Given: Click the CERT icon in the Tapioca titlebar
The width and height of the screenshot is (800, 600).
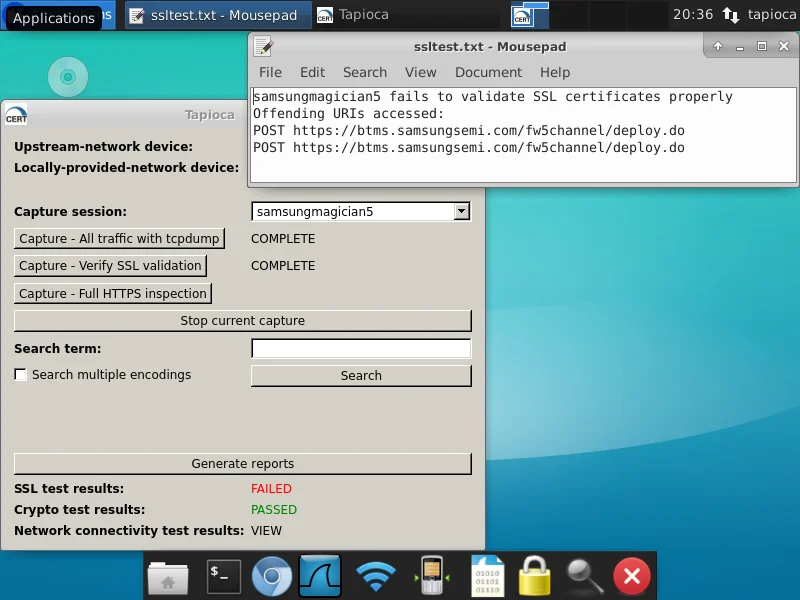Looking at the screenshot, I should [x=16, y=115].
